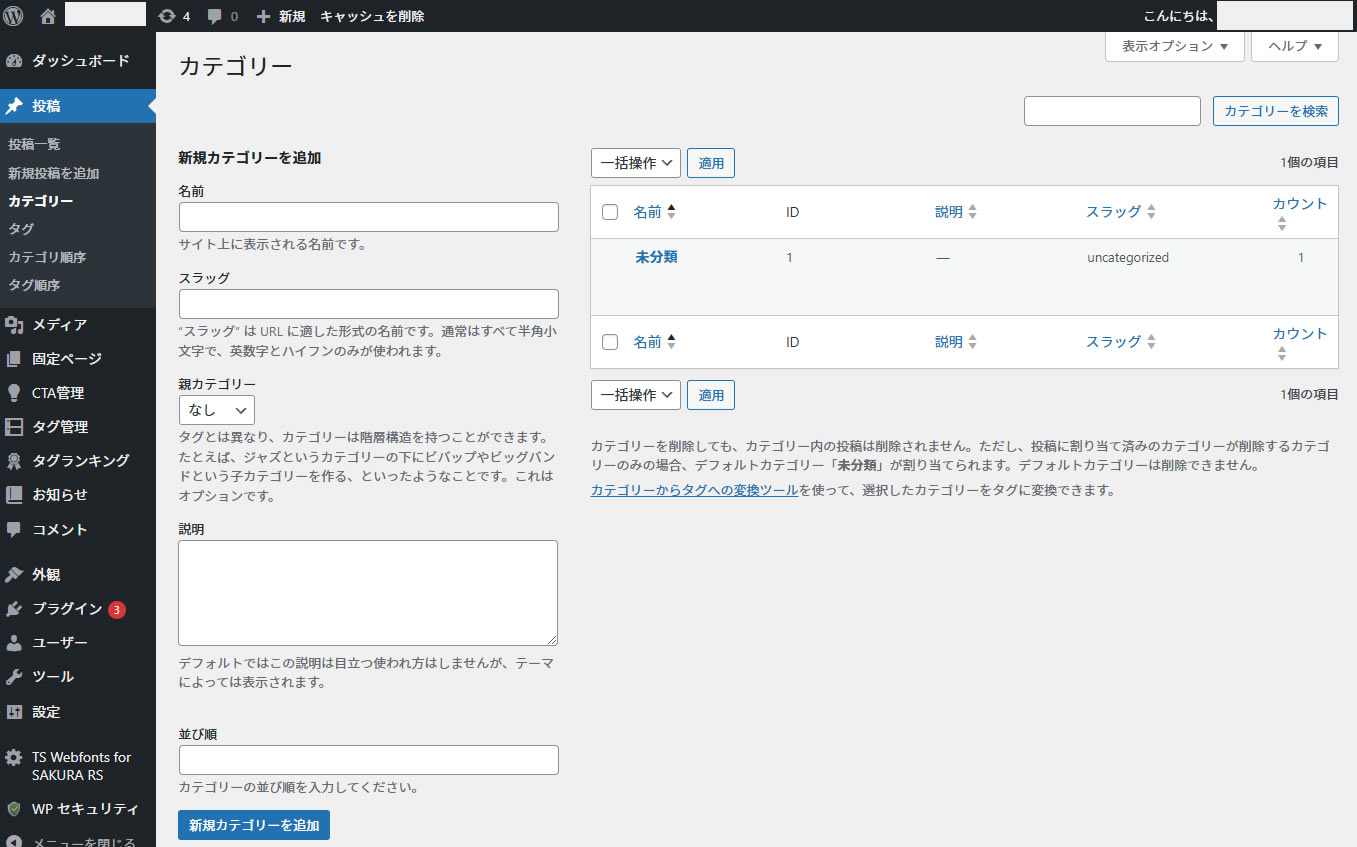1357x847 pixels.
Task: Open the comments bubble icon in admin bar
Action: point(215,17)
